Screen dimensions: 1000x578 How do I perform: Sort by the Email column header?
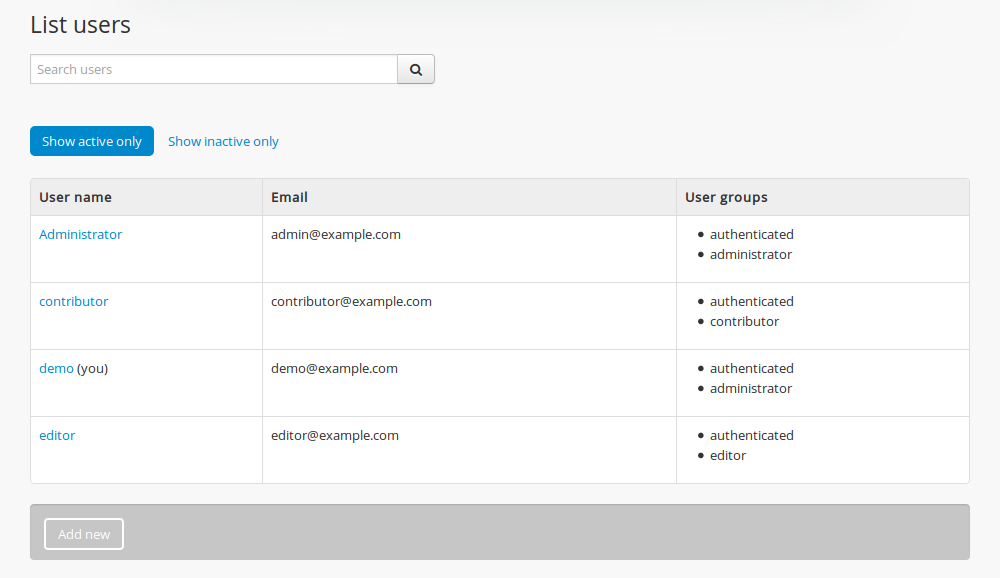(289, 197)
